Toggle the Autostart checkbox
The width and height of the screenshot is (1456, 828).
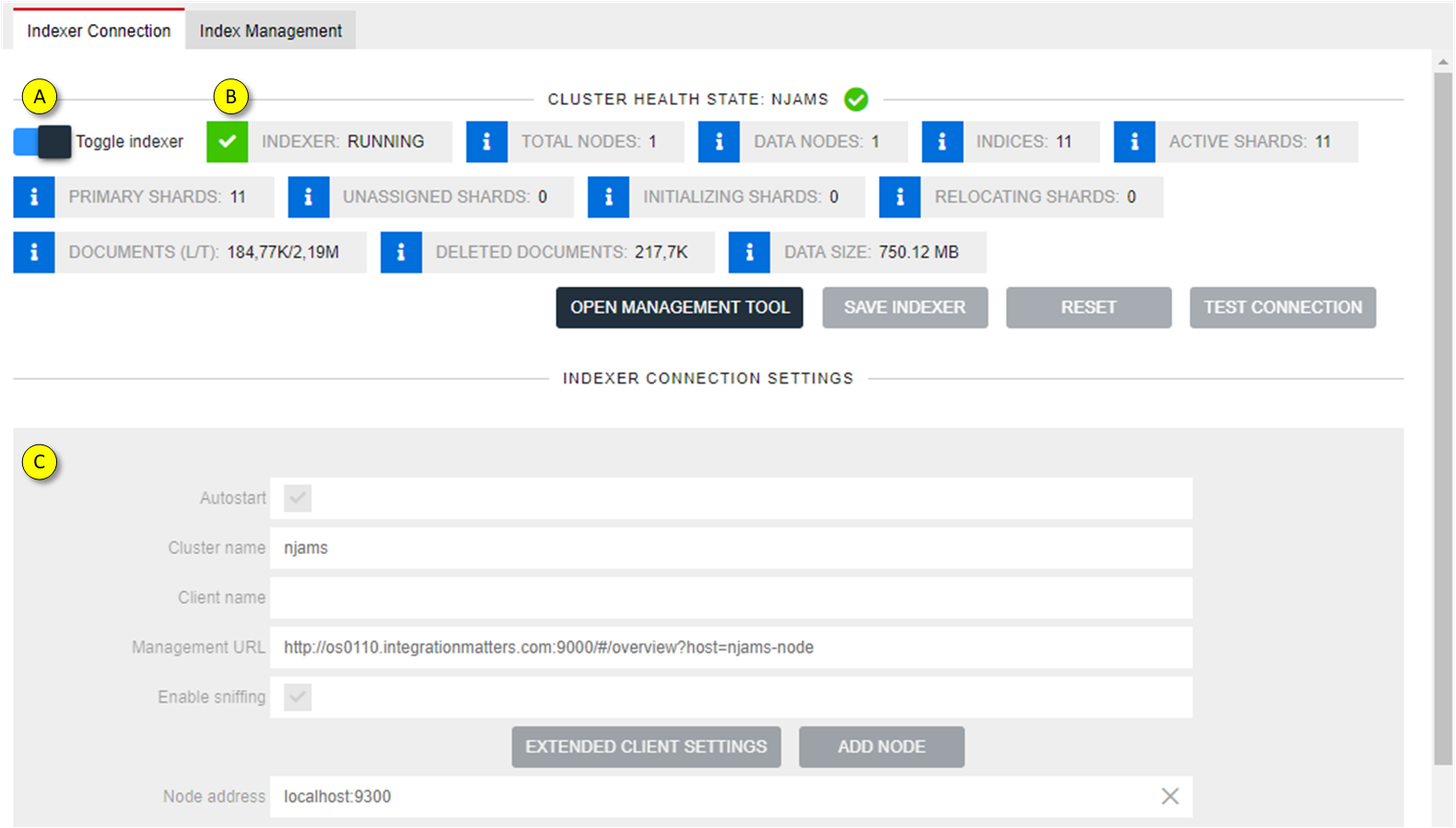pyautogui.click(x=298, y=499)
